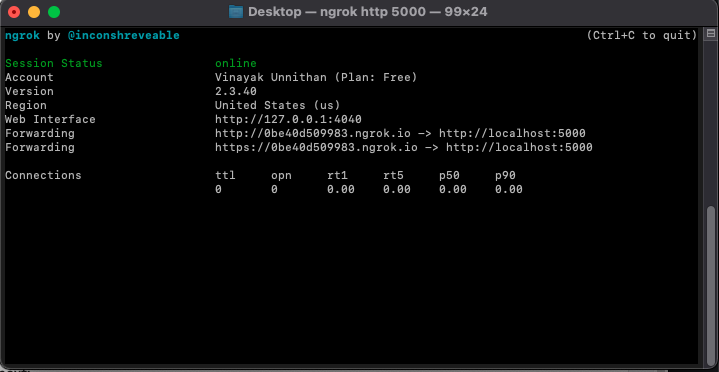
Task: Click the 'rt1' column header
Action: tap(337, 175)
